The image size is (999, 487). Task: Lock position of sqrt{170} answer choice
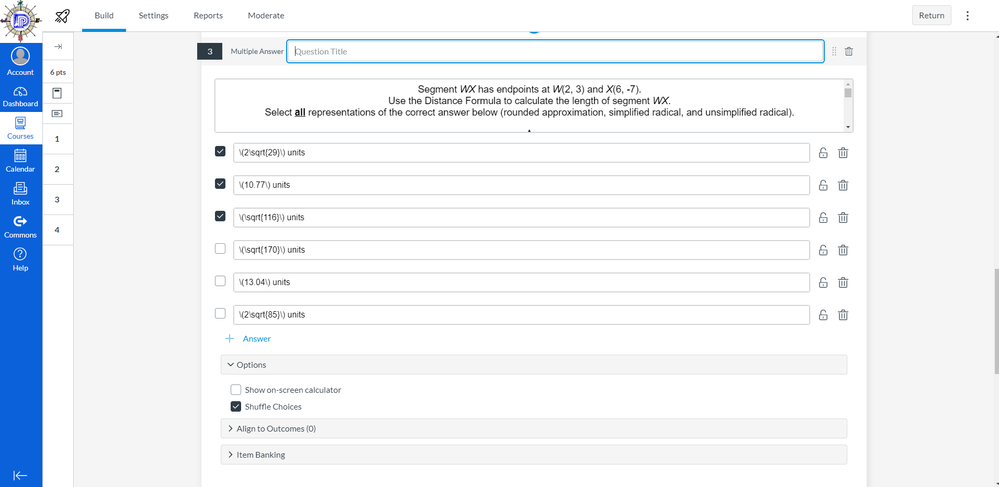(823, 250)
